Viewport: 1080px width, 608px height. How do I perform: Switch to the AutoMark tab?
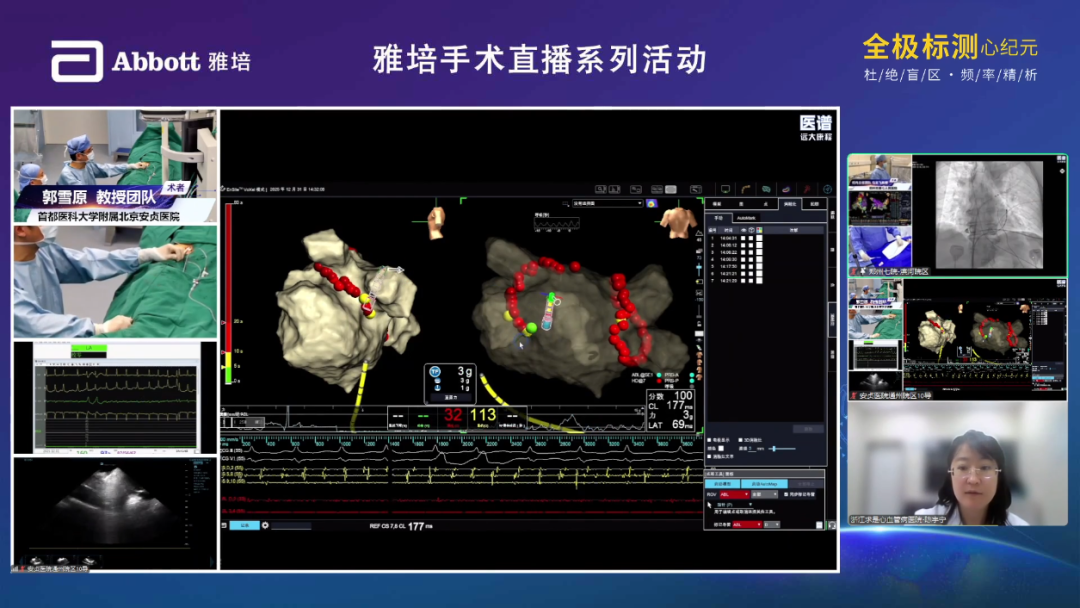746,217
